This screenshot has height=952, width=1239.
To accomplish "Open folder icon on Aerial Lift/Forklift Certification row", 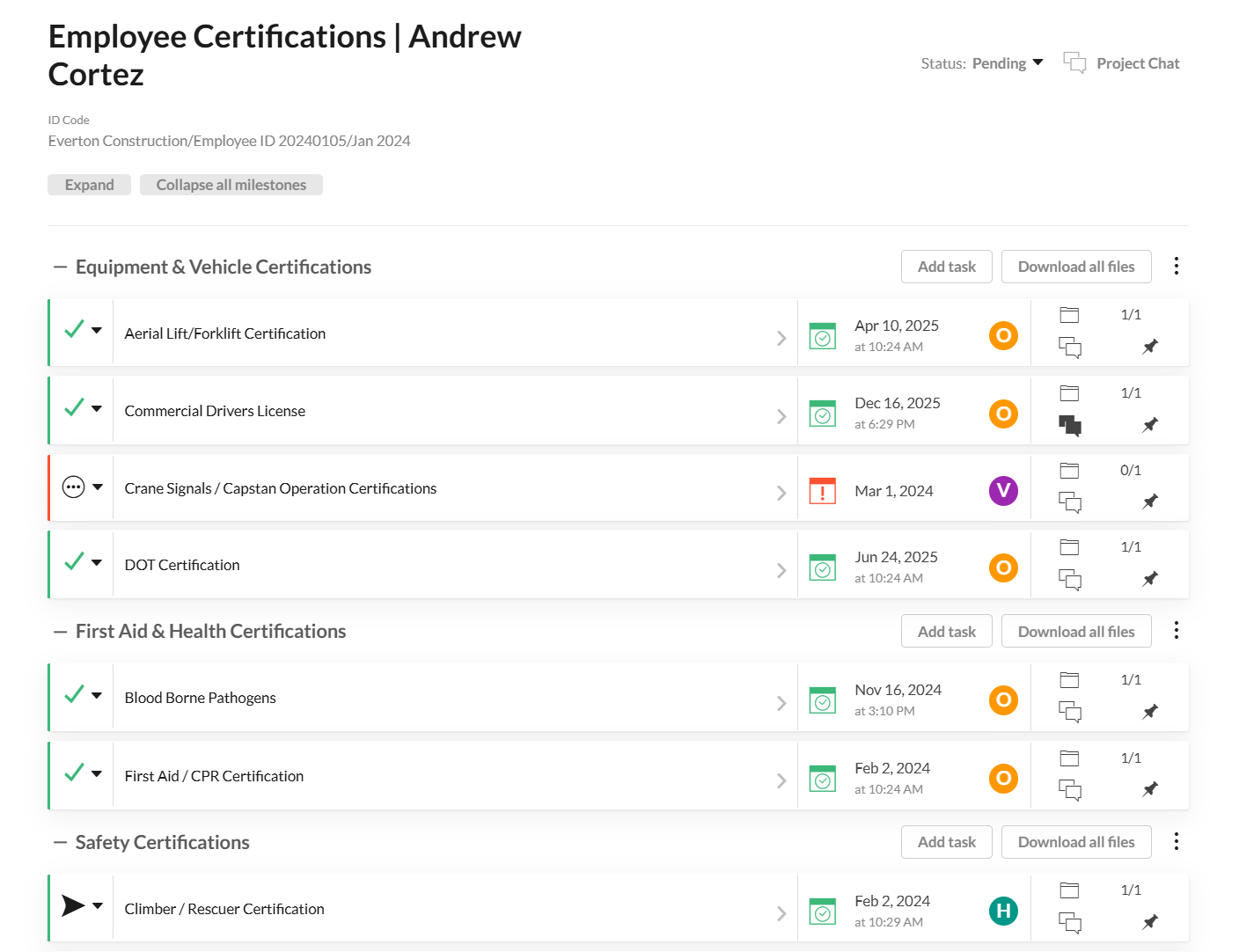I will tap(1069, 313).
